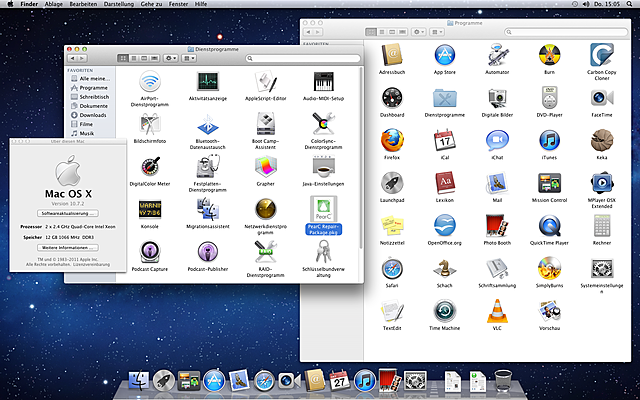Select the Boot Camp-Assistent icon
640x400 pixels.
point(266,124)
